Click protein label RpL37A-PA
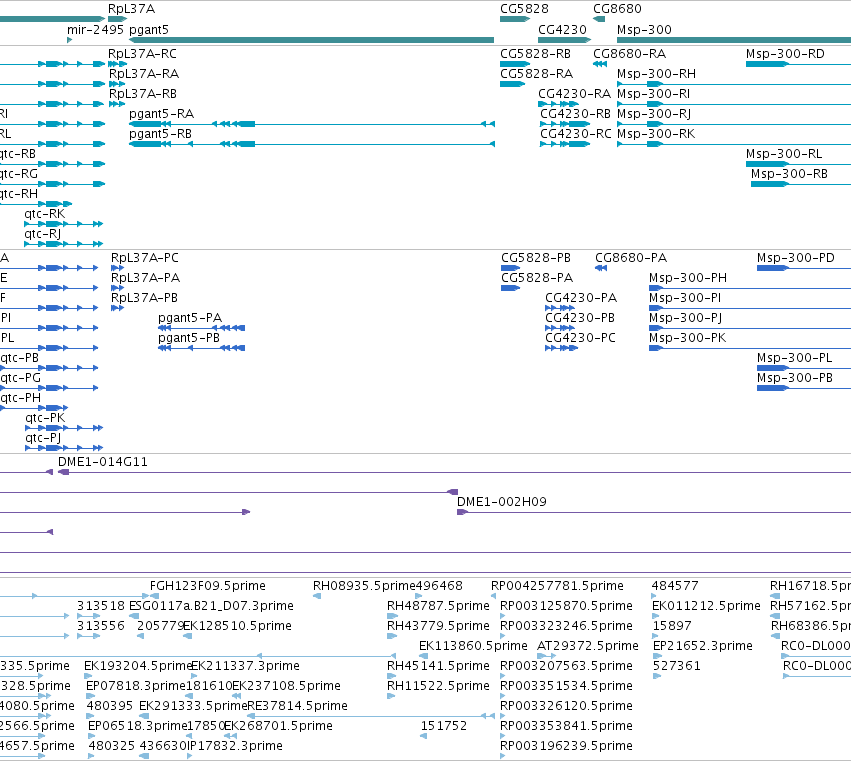Screen dimensions: 851x761 click(145, 278)
